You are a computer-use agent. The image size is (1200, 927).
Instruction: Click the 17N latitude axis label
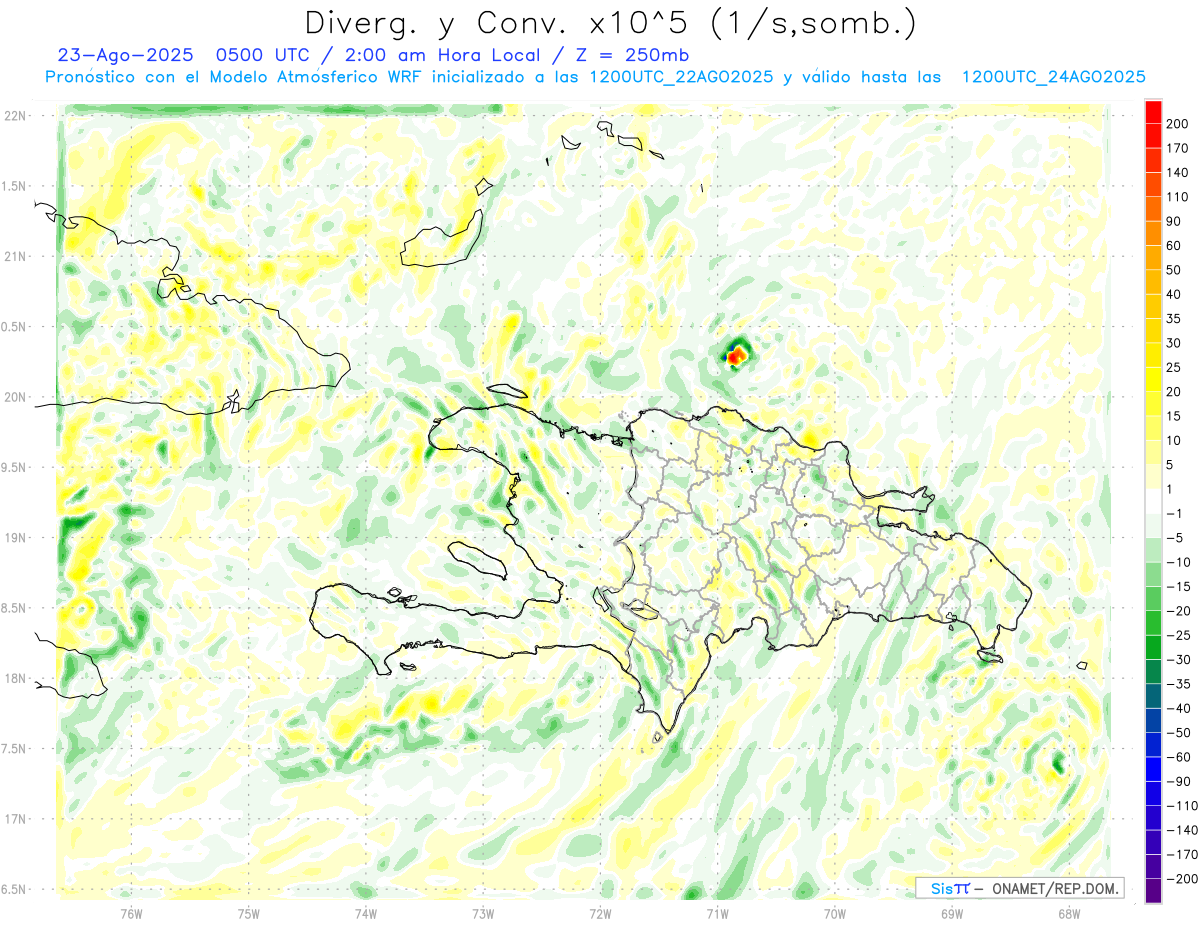(x=15, y=819)
